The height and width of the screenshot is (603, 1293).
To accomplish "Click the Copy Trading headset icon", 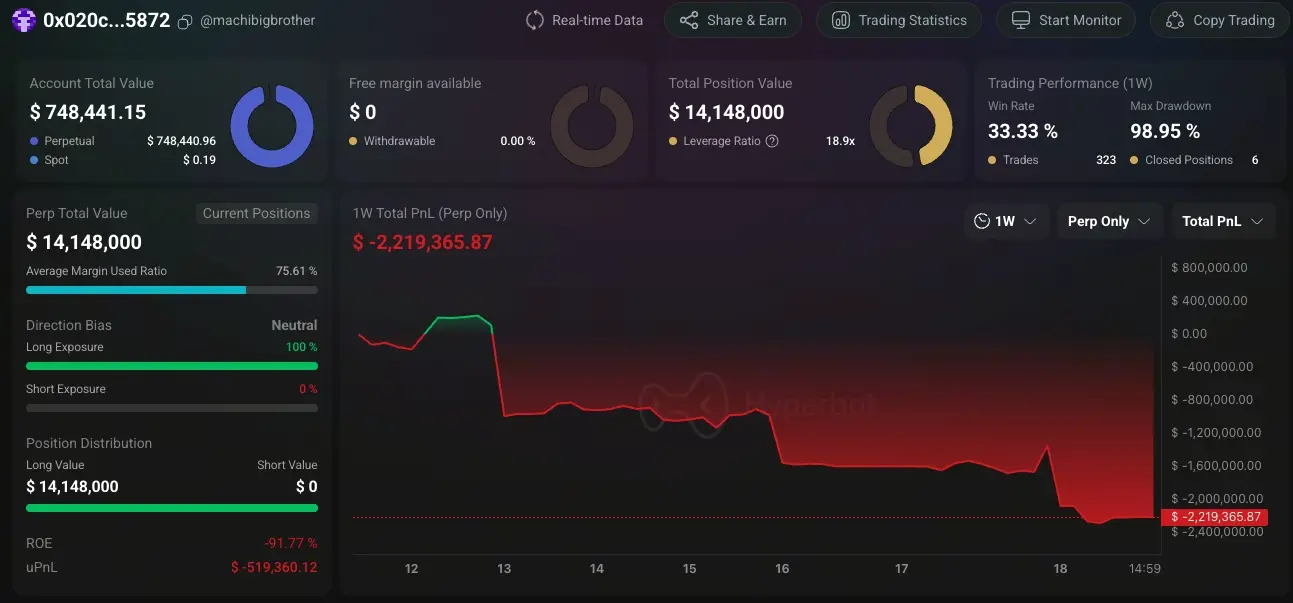I will click(1175, 20).
